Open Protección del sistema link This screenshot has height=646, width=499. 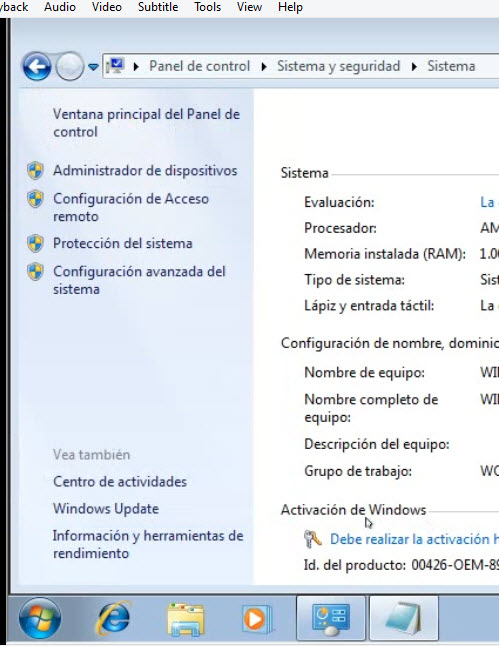pyautogui.click(x=123, y=243)
